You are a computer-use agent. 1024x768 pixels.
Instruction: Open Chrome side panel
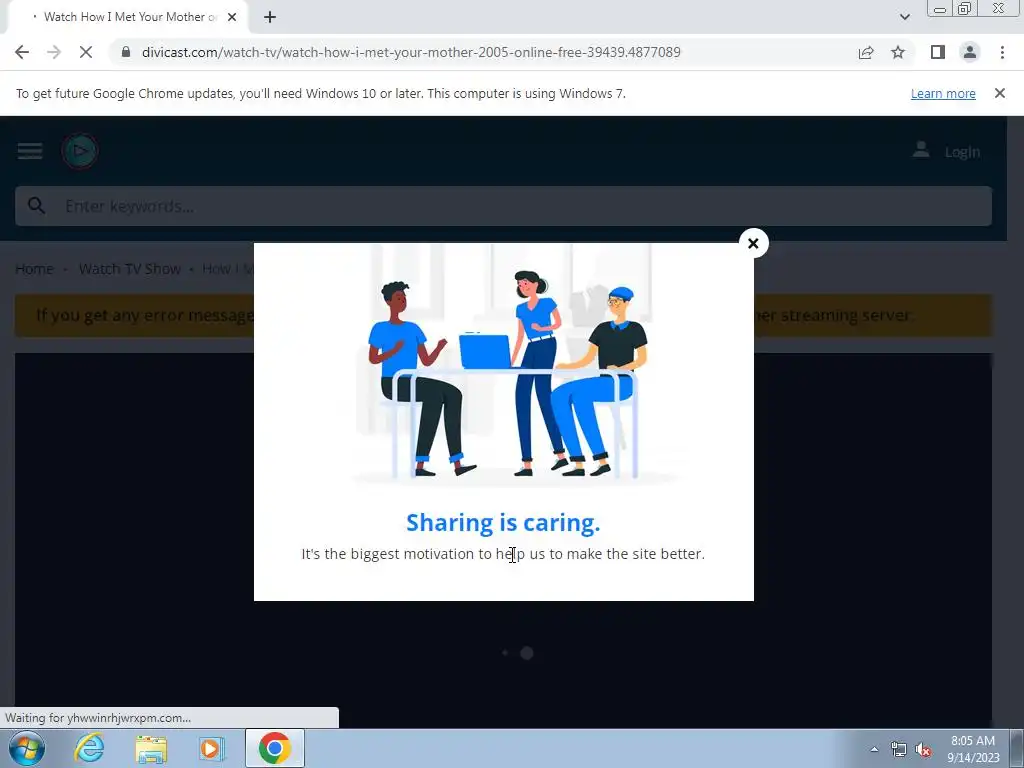(938, 52)
